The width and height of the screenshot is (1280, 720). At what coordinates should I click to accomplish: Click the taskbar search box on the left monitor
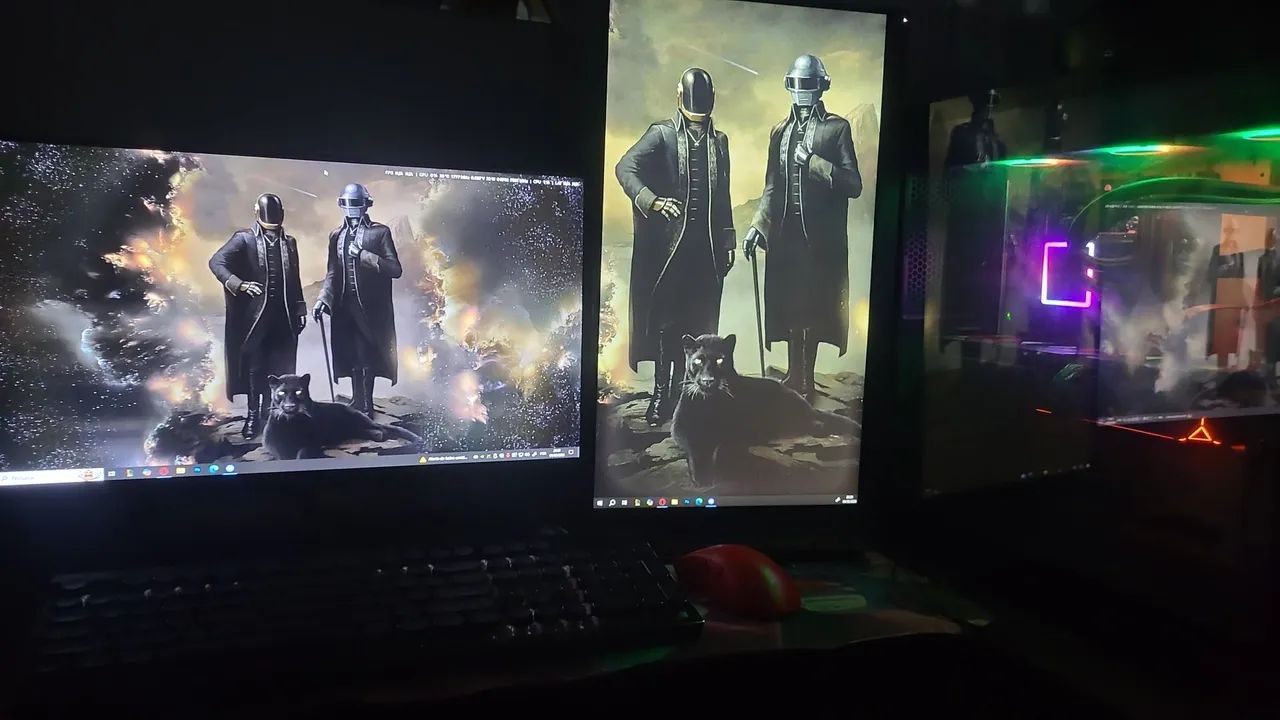click(x=51, y=478)
